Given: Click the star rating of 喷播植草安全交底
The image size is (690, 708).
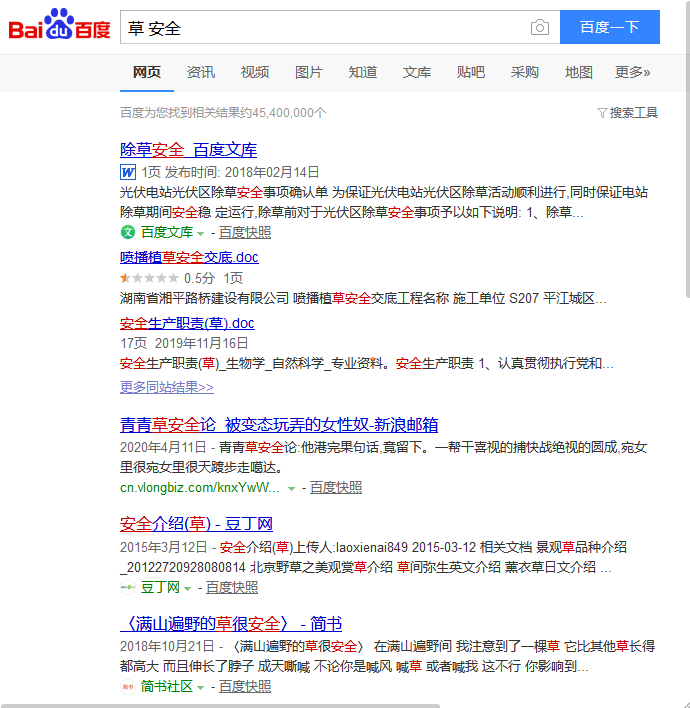Looking at the screenshot, I should tap(149, 278).
